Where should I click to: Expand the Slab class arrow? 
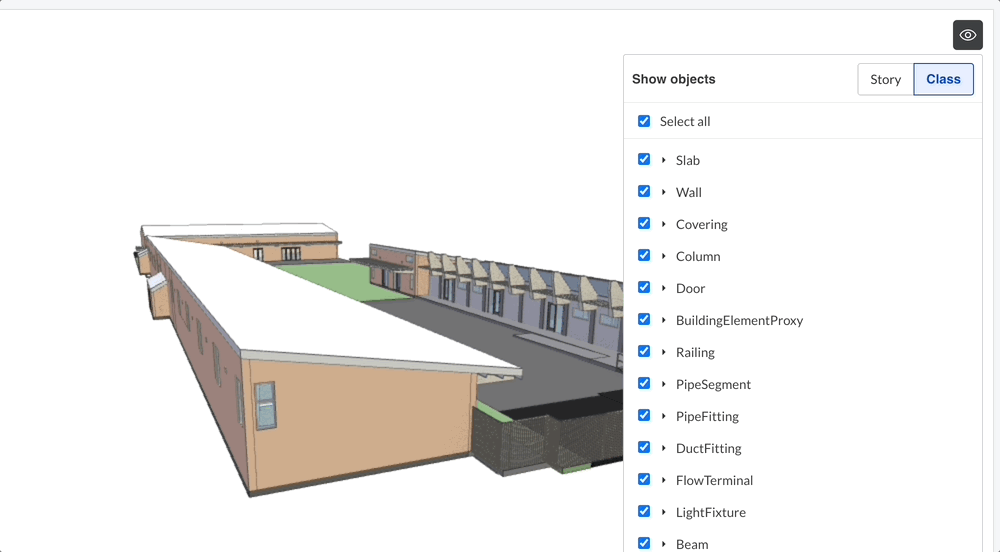(x=663, y=160)
